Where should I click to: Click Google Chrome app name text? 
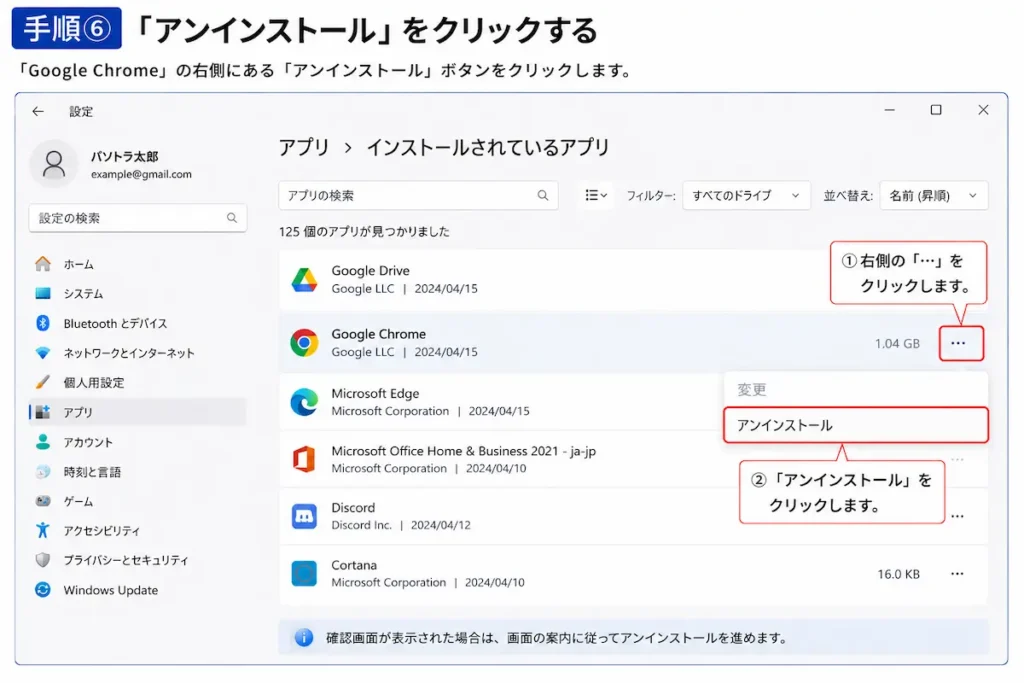tap(378, 334)
